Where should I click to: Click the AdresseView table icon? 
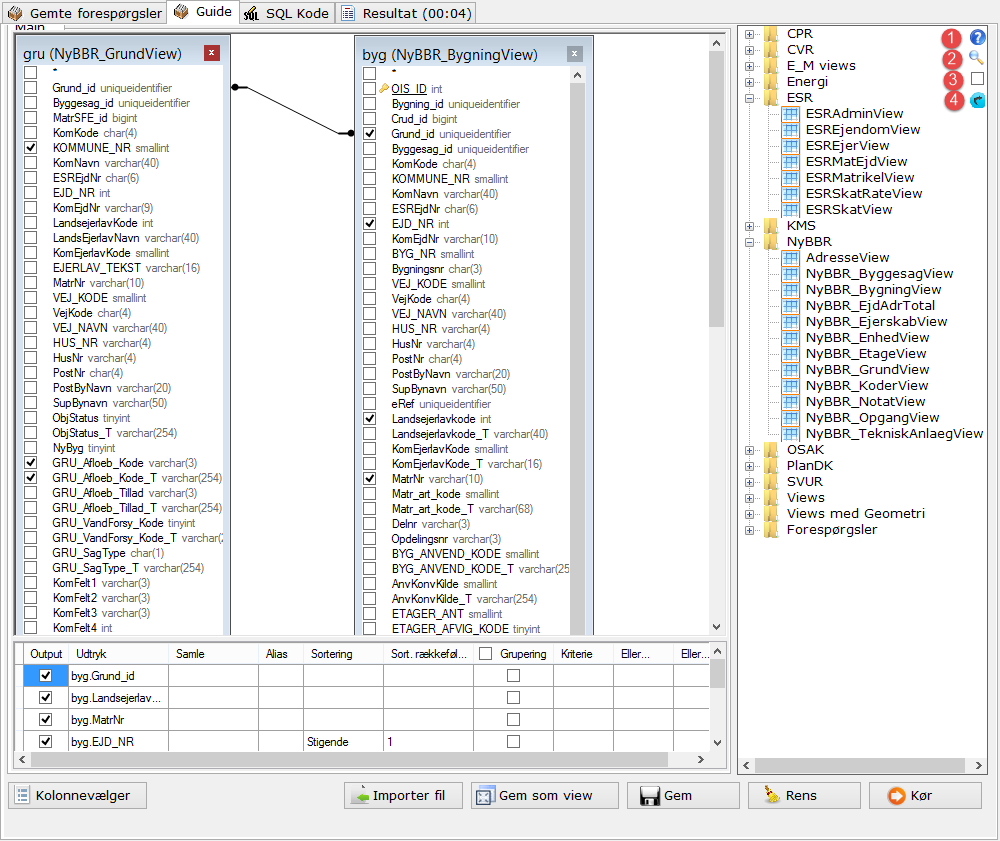(x=790, y=257)
